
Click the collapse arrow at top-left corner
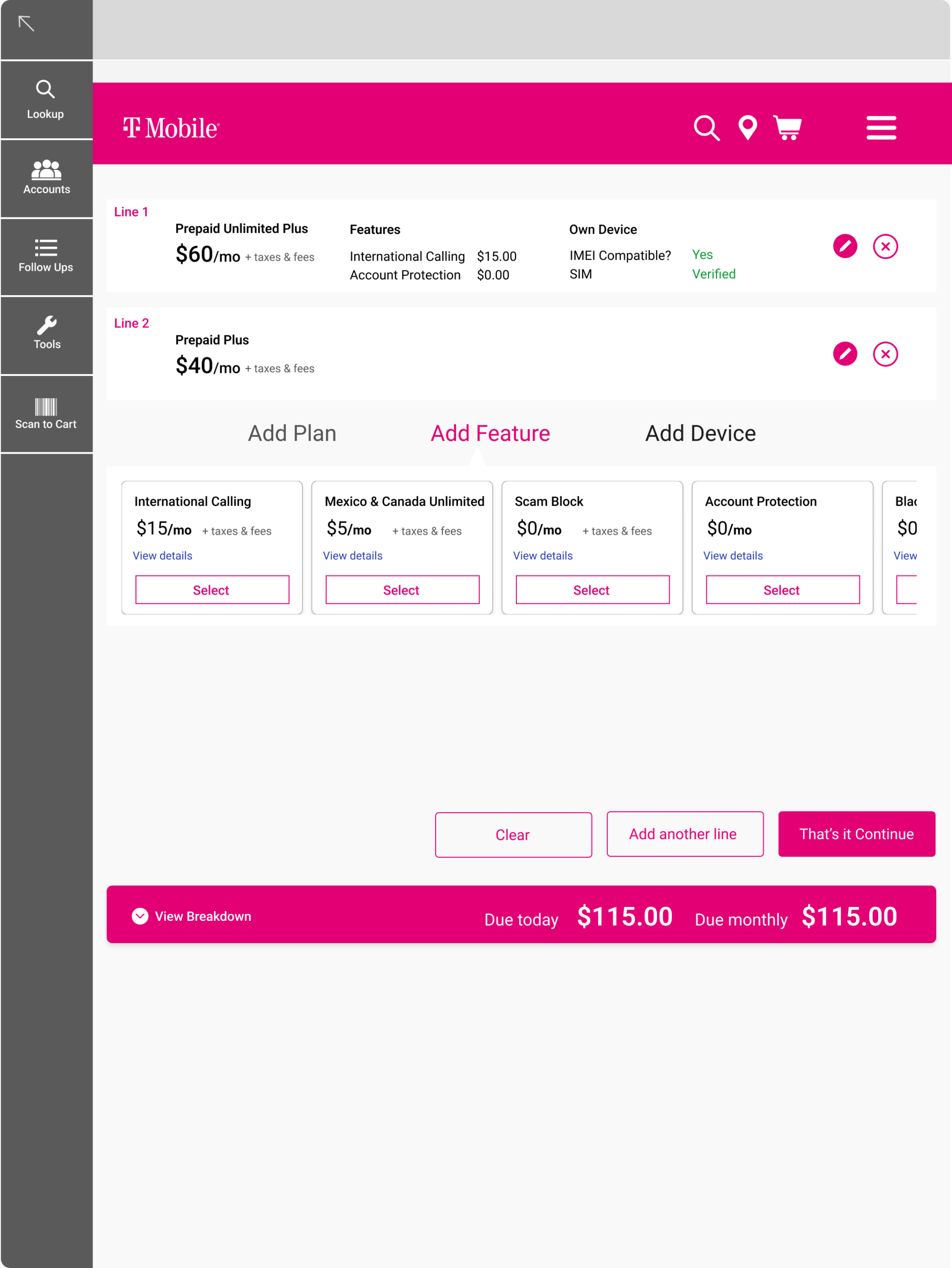click(x=26, y=23)
